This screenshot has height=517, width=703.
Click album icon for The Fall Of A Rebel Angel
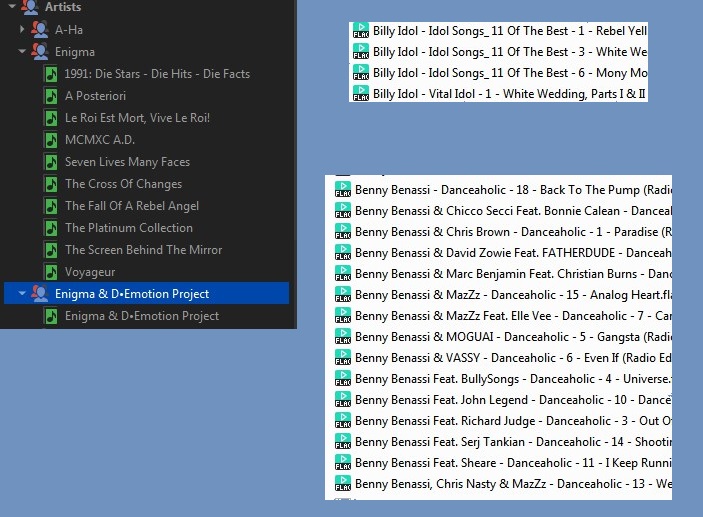pos(51,205)
